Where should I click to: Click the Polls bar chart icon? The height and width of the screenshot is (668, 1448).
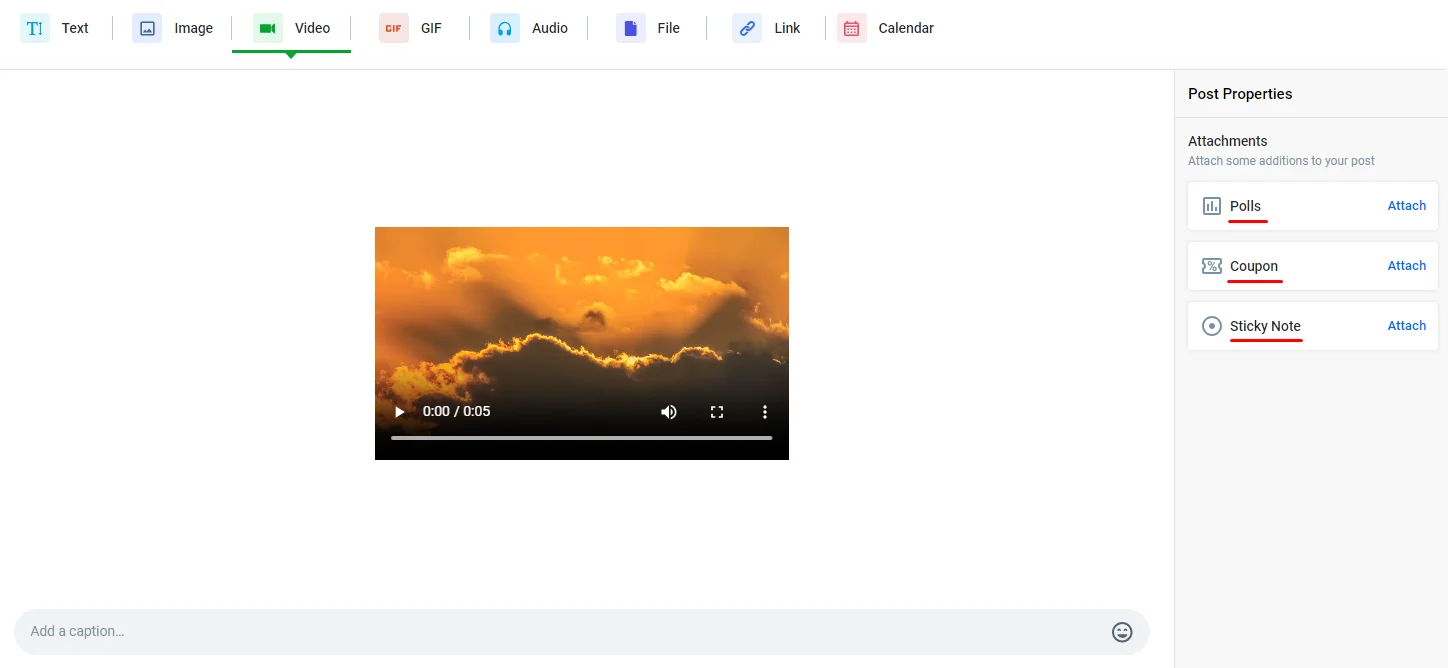pyautogui.click(x=1212, y=206)
